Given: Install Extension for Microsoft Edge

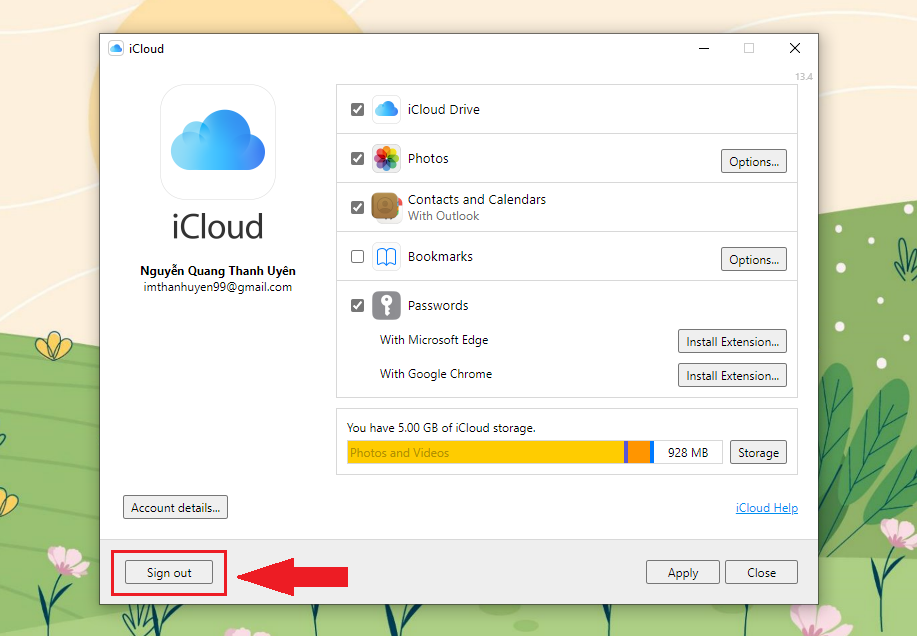Looking at the screenshot, I should (732, 341).
